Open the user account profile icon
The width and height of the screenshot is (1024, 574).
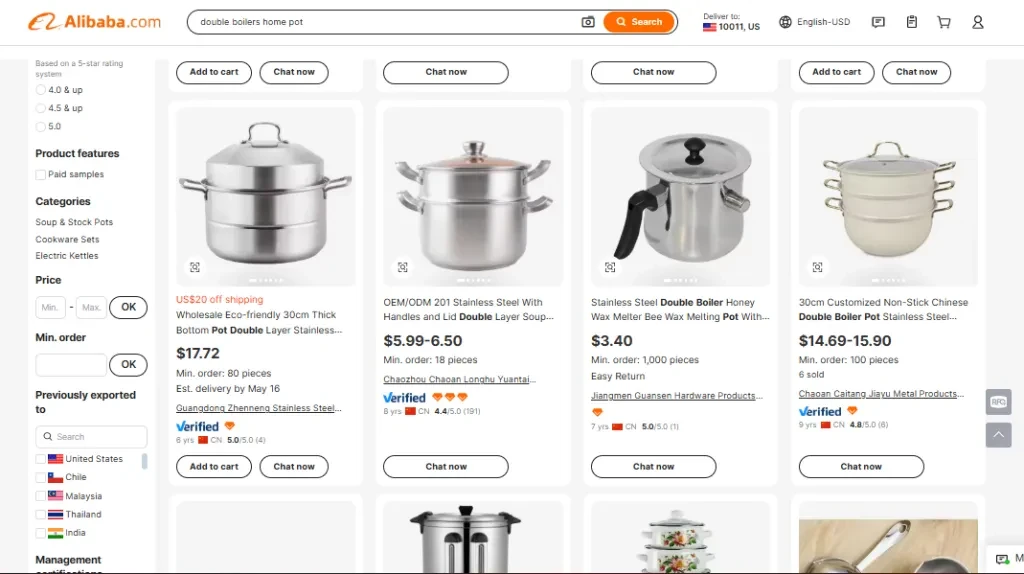978,22
